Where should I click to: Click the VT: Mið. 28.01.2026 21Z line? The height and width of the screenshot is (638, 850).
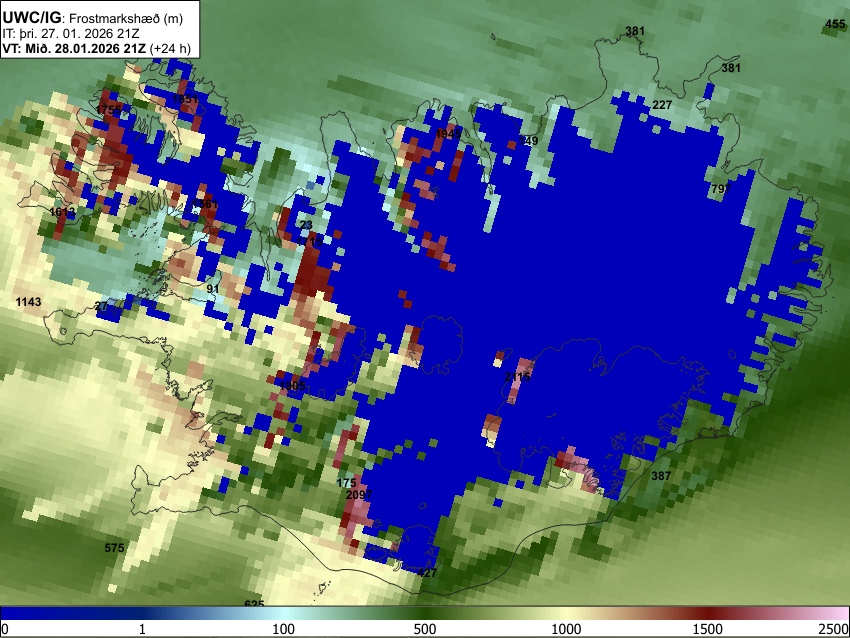click(74, 48)
